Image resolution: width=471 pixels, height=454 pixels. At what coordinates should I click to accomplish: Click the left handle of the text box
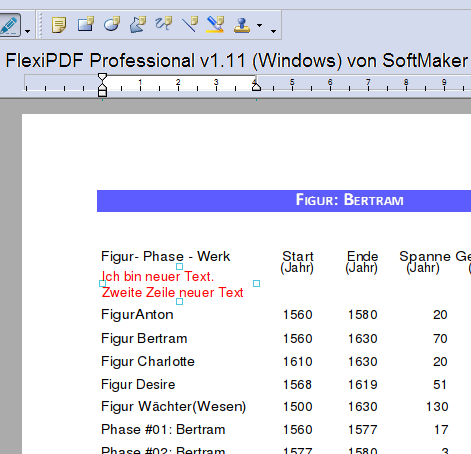[x=102, y=284]
